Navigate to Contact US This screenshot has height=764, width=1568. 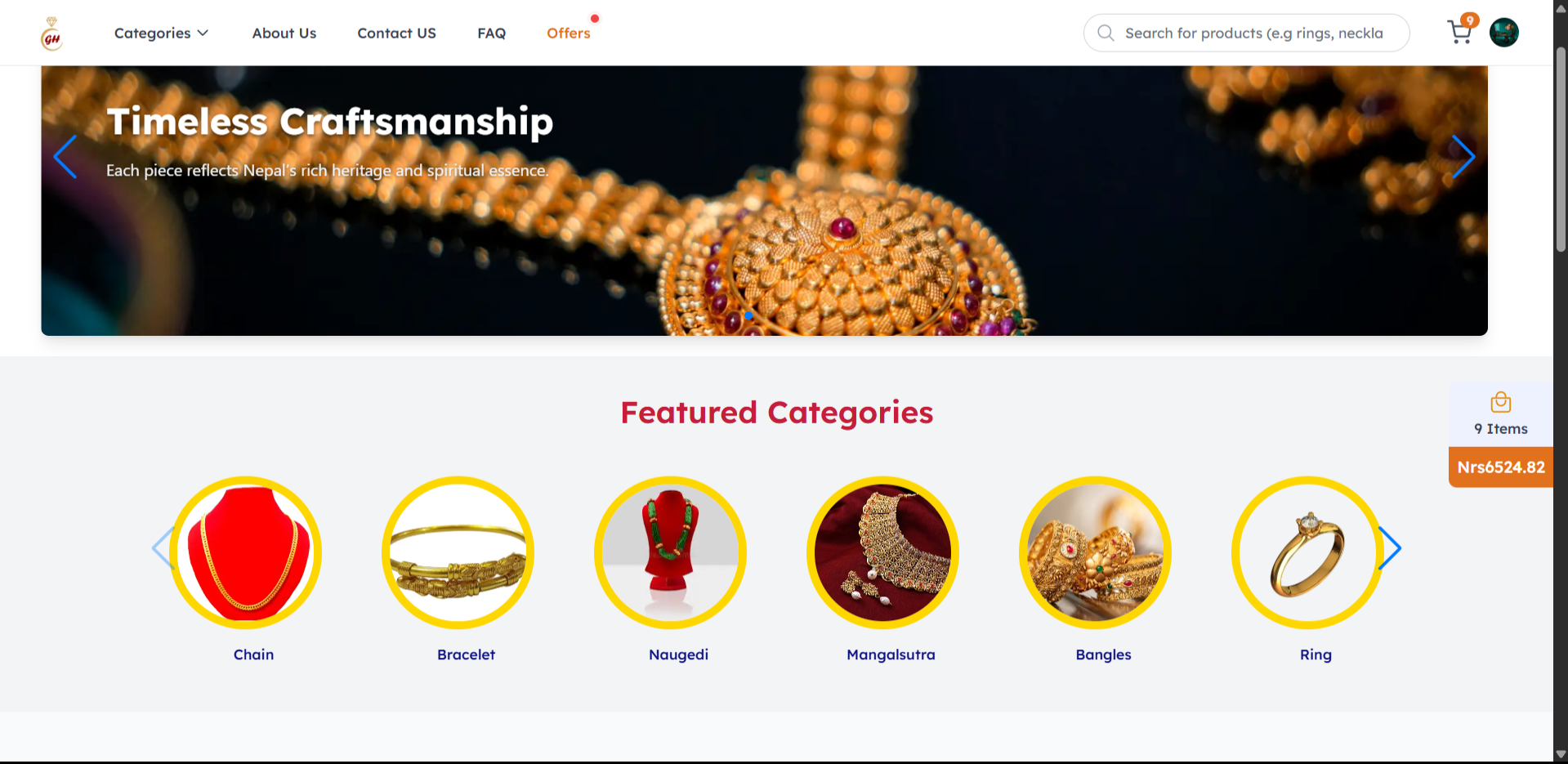coord(396,33)
